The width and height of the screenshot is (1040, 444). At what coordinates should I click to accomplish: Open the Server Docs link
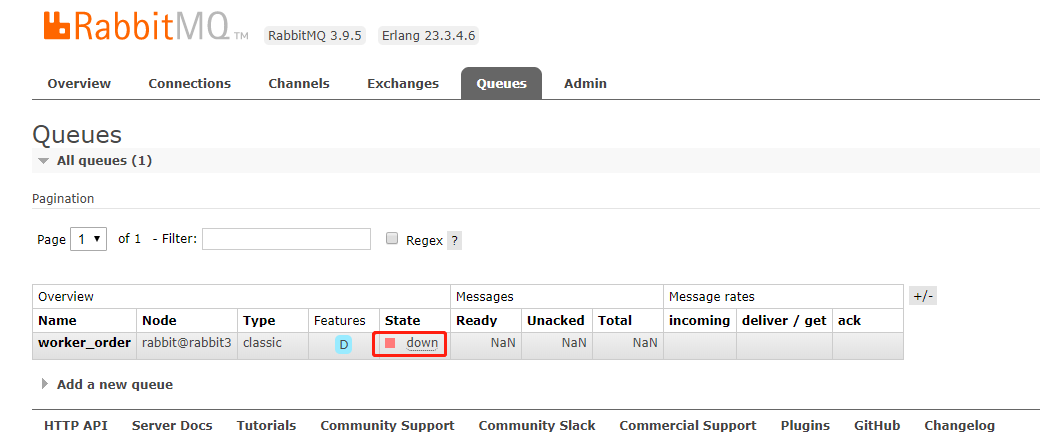click(172, 425)
